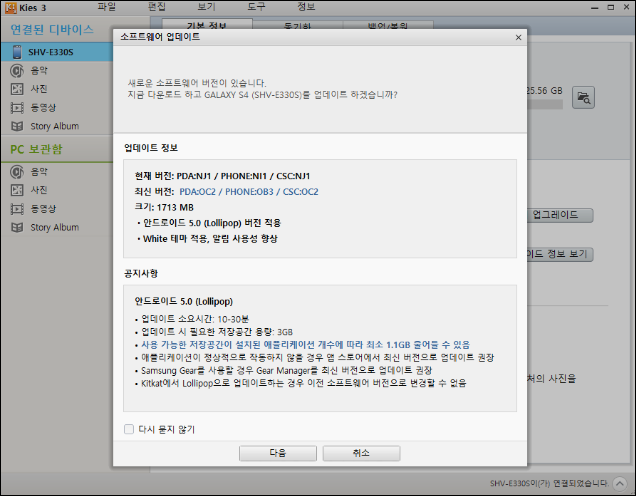Image resolution: width=636 pixels, height=496 pixels.
Task: Open the 보기 menu
Action: coord(206,7)
